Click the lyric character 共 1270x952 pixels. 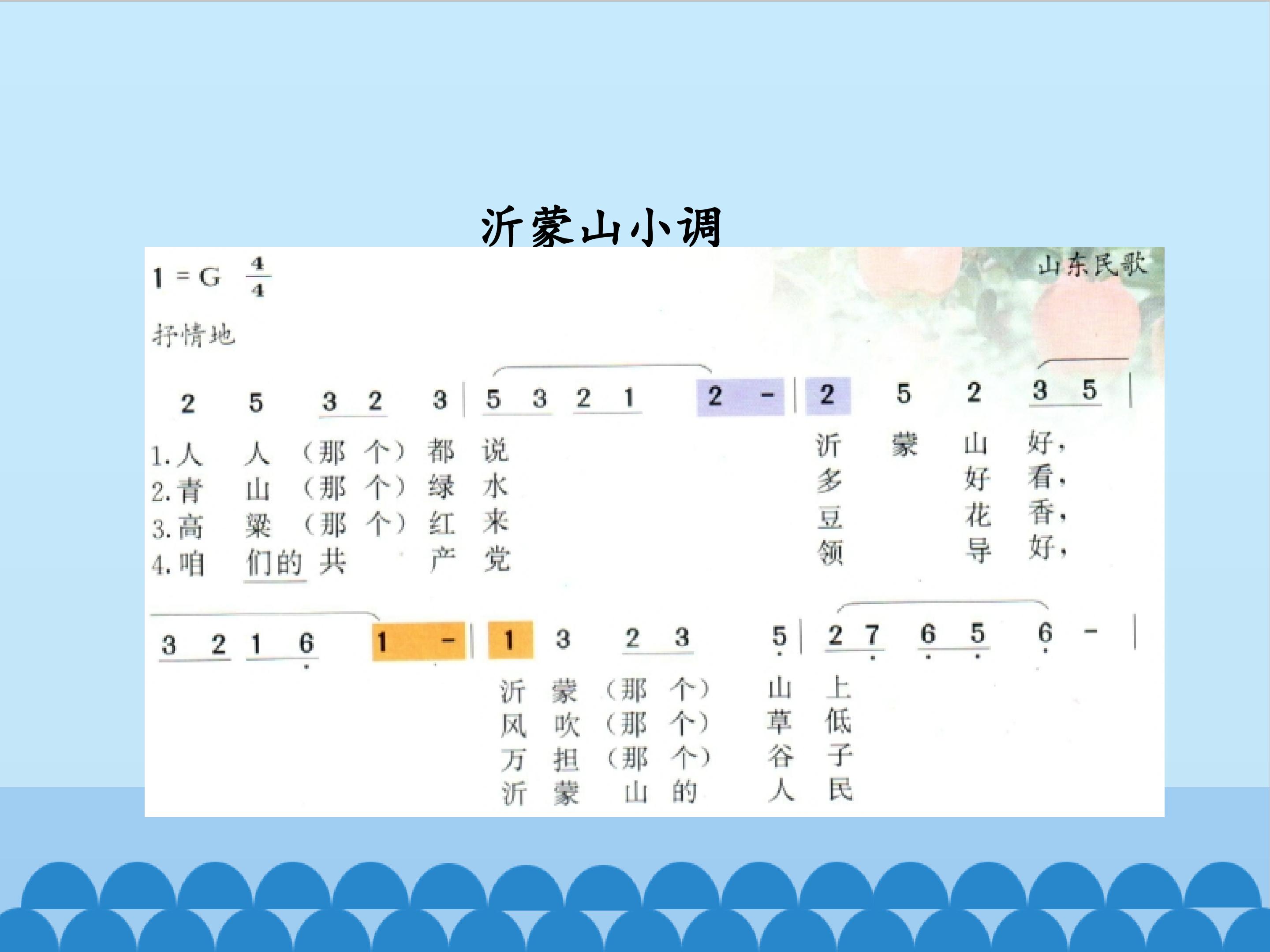[x=333, y=561]
